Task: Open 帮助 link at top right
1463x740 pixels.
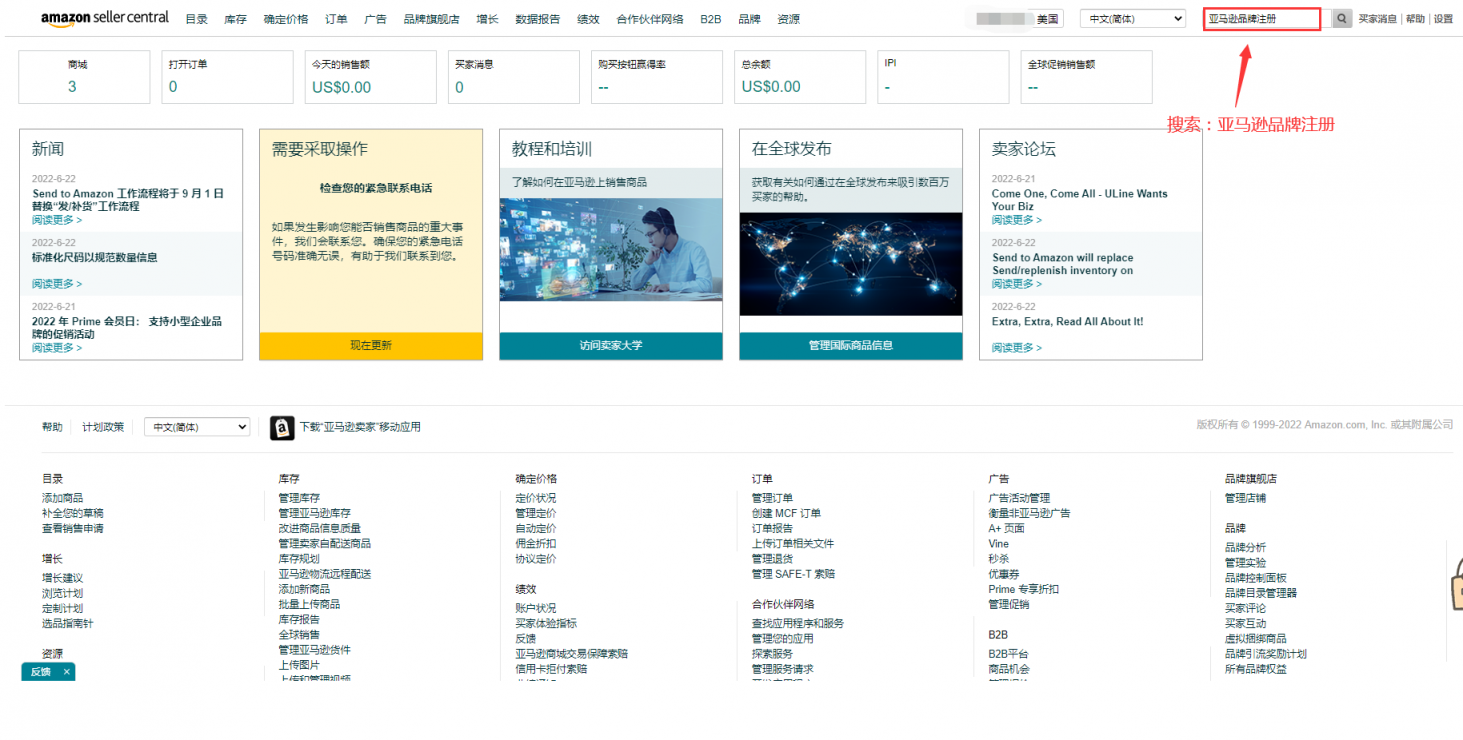Action: pos(1415,19)
